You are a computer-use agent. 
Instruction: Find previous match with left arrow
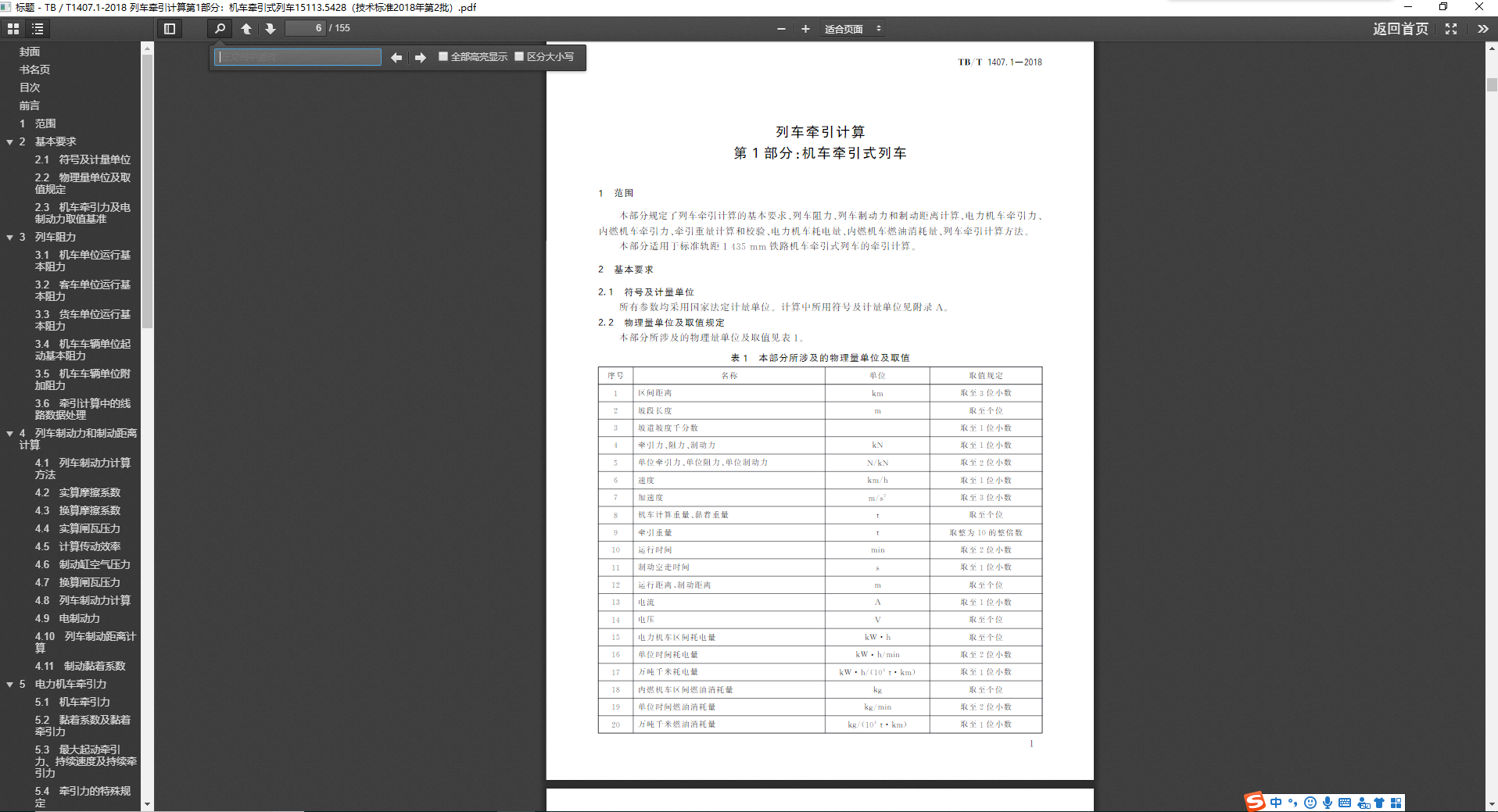click(x=396, y=57)
